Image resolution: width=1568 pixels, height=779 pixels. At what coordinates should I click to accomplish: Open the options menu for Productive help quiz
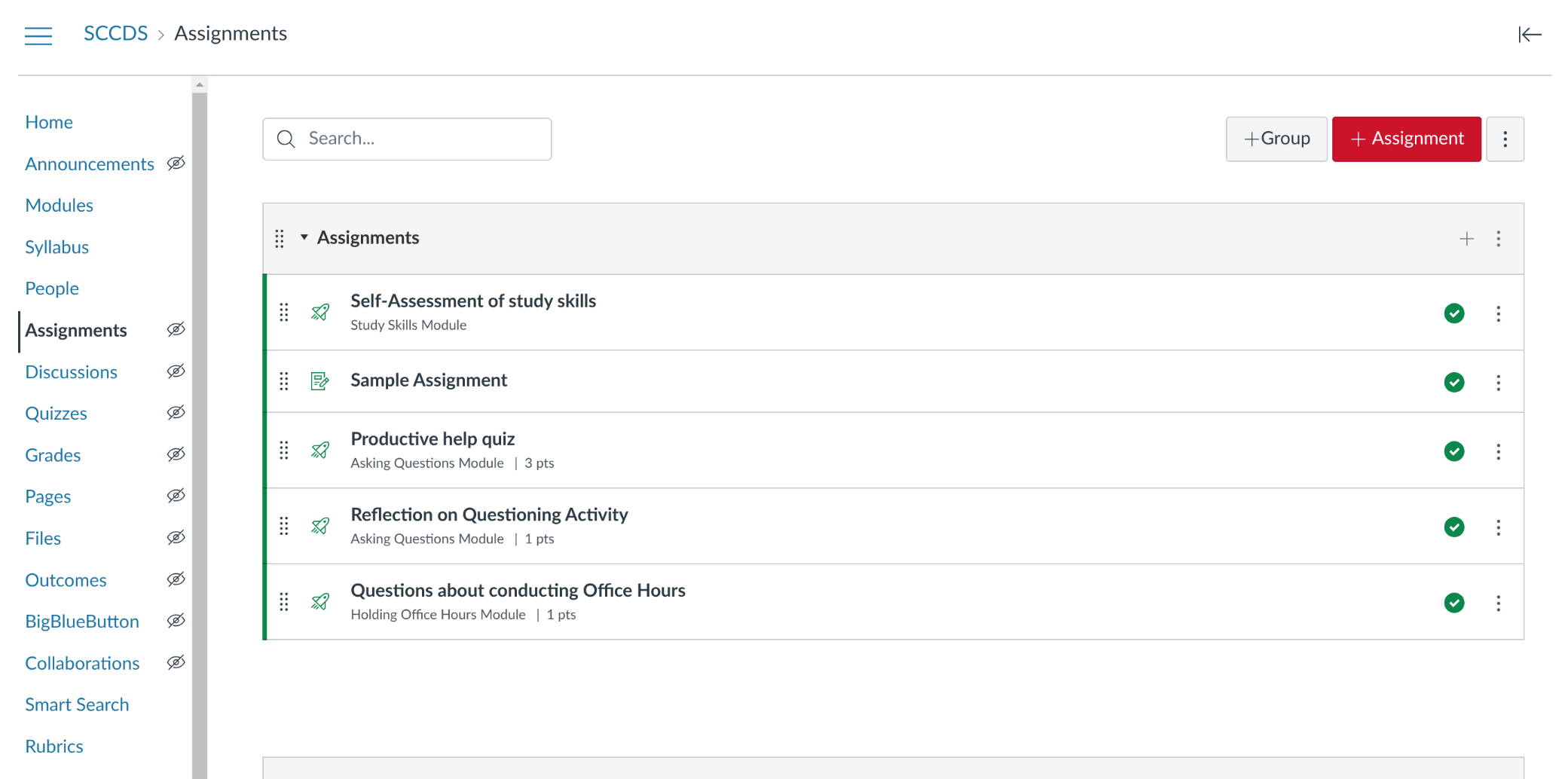pyautogui.click(x=1498, y=451)
